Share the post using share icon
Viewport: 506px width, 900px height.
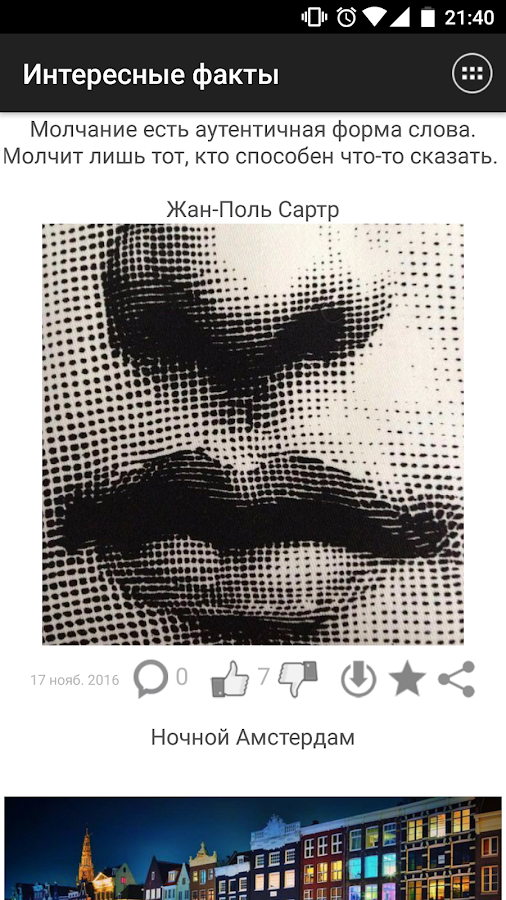[x=457, y=678]
